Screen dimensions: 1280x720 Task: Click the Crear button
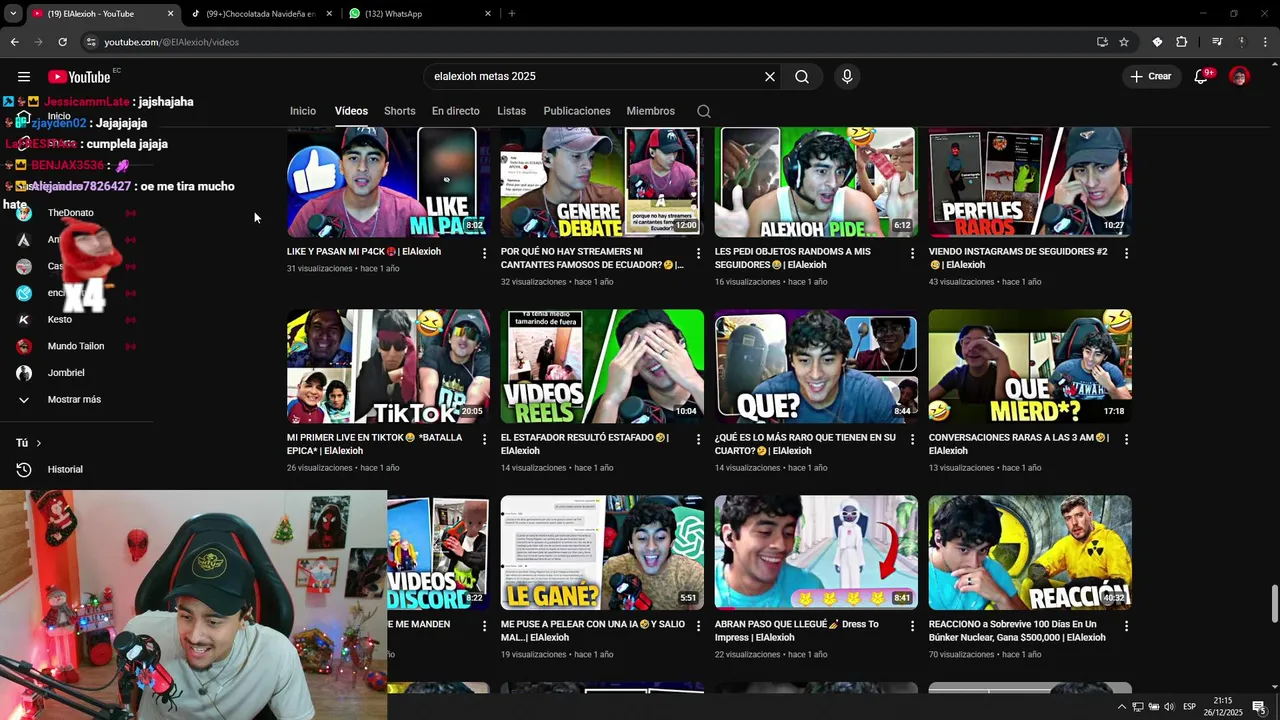(x=1150, y=77)
